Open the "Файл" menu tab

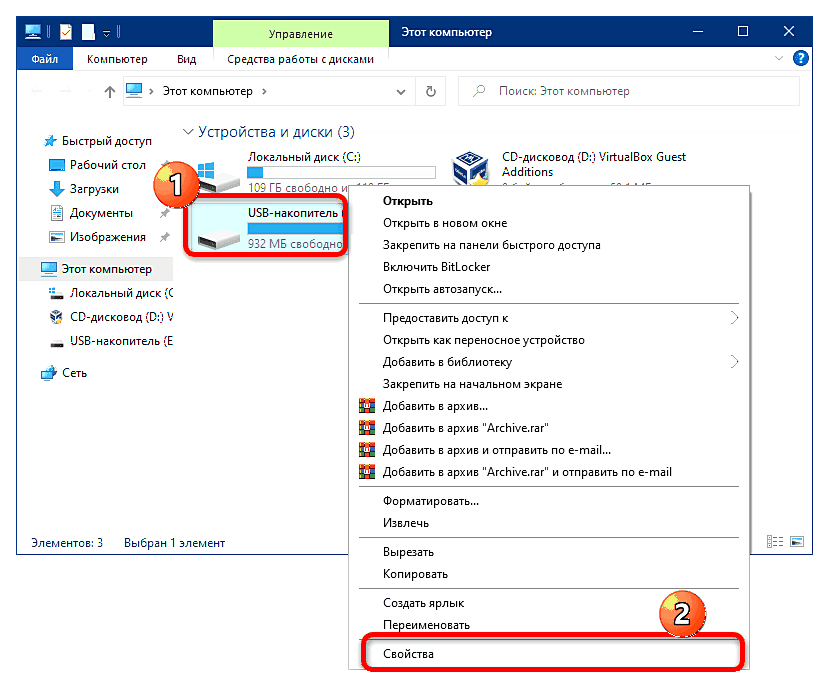point(44,59)
